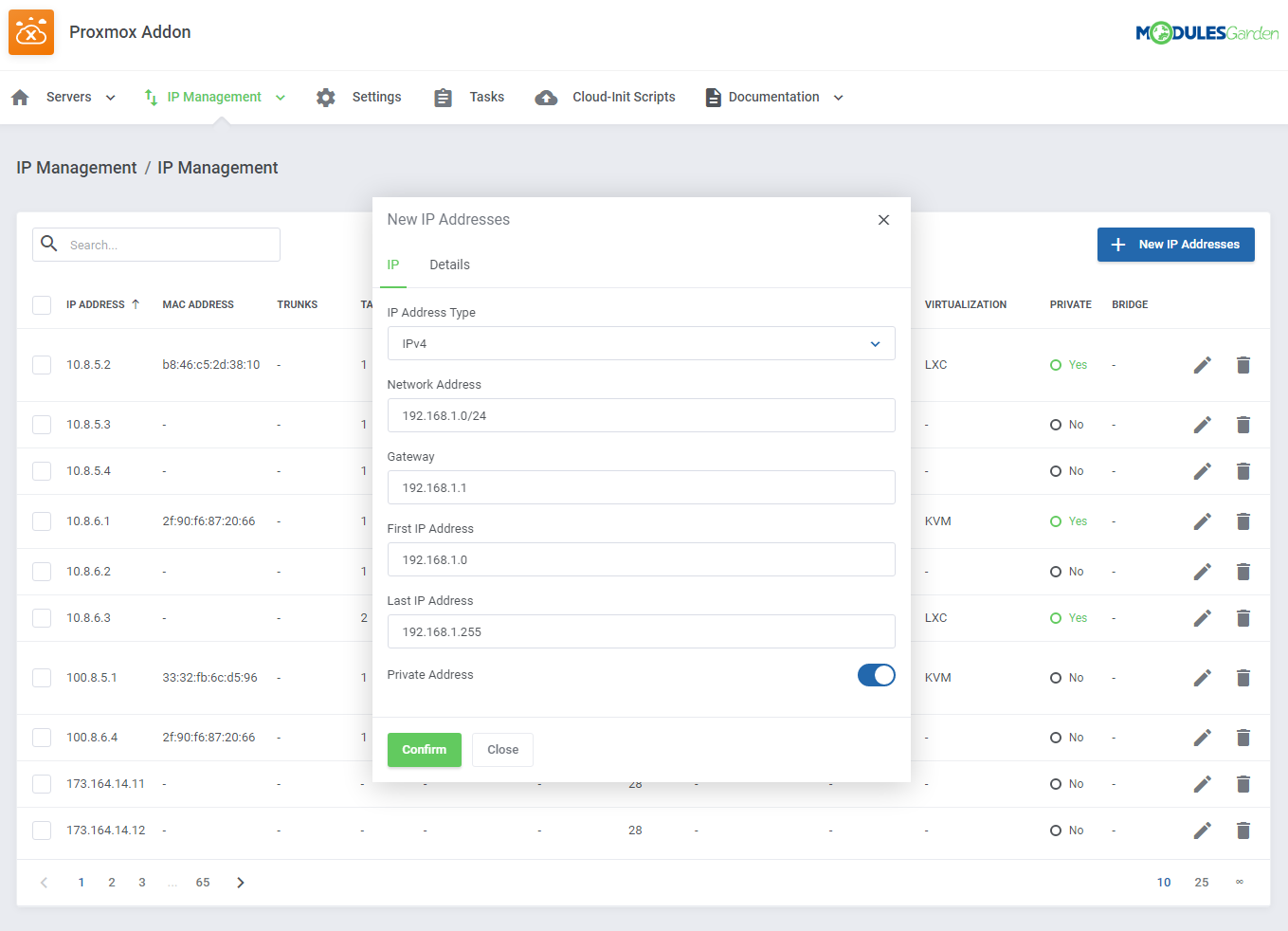The height and width of the screenshot is (931, 1288).
Task: Switch to the Details tab
Action: pos(449,265)
